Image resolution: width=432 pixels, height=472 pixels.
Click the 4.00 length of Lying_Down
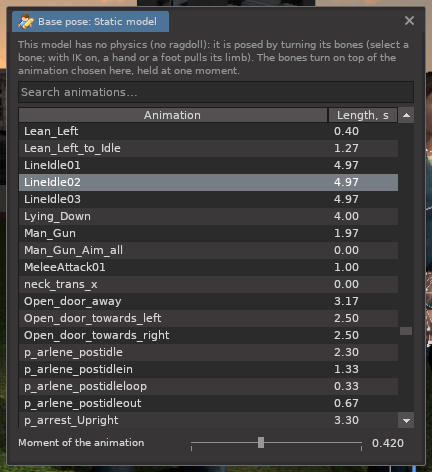click(346, 216)
